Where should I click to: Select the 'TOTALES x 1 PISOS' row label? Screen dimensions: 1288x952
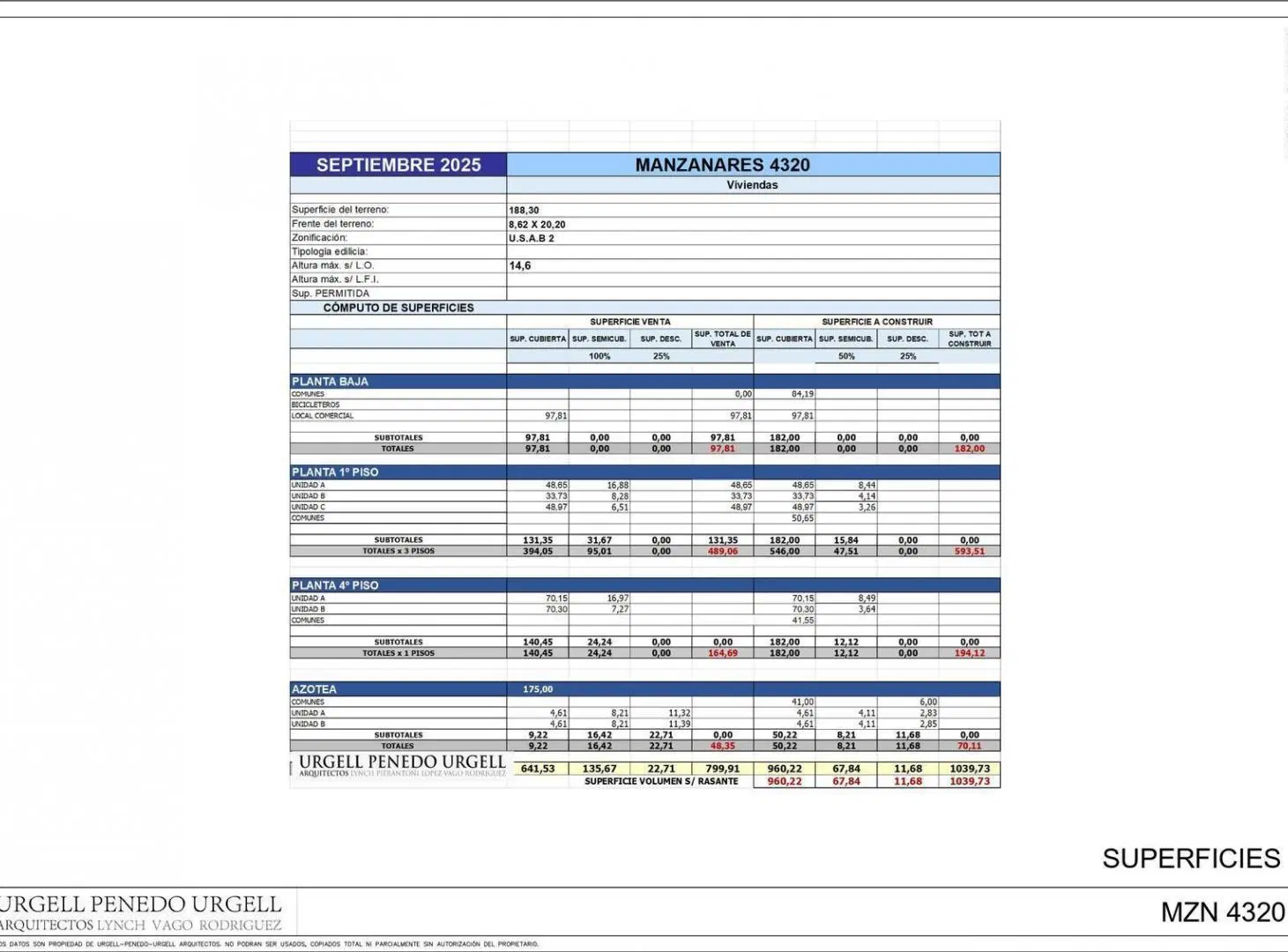(x=398, y=653)
